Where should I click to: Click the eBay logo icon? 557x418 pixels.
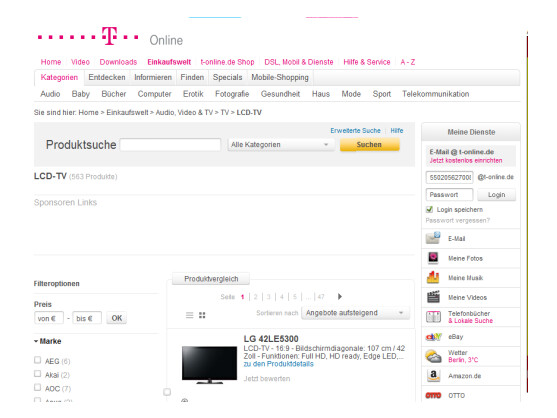click(x=433, y=336)
